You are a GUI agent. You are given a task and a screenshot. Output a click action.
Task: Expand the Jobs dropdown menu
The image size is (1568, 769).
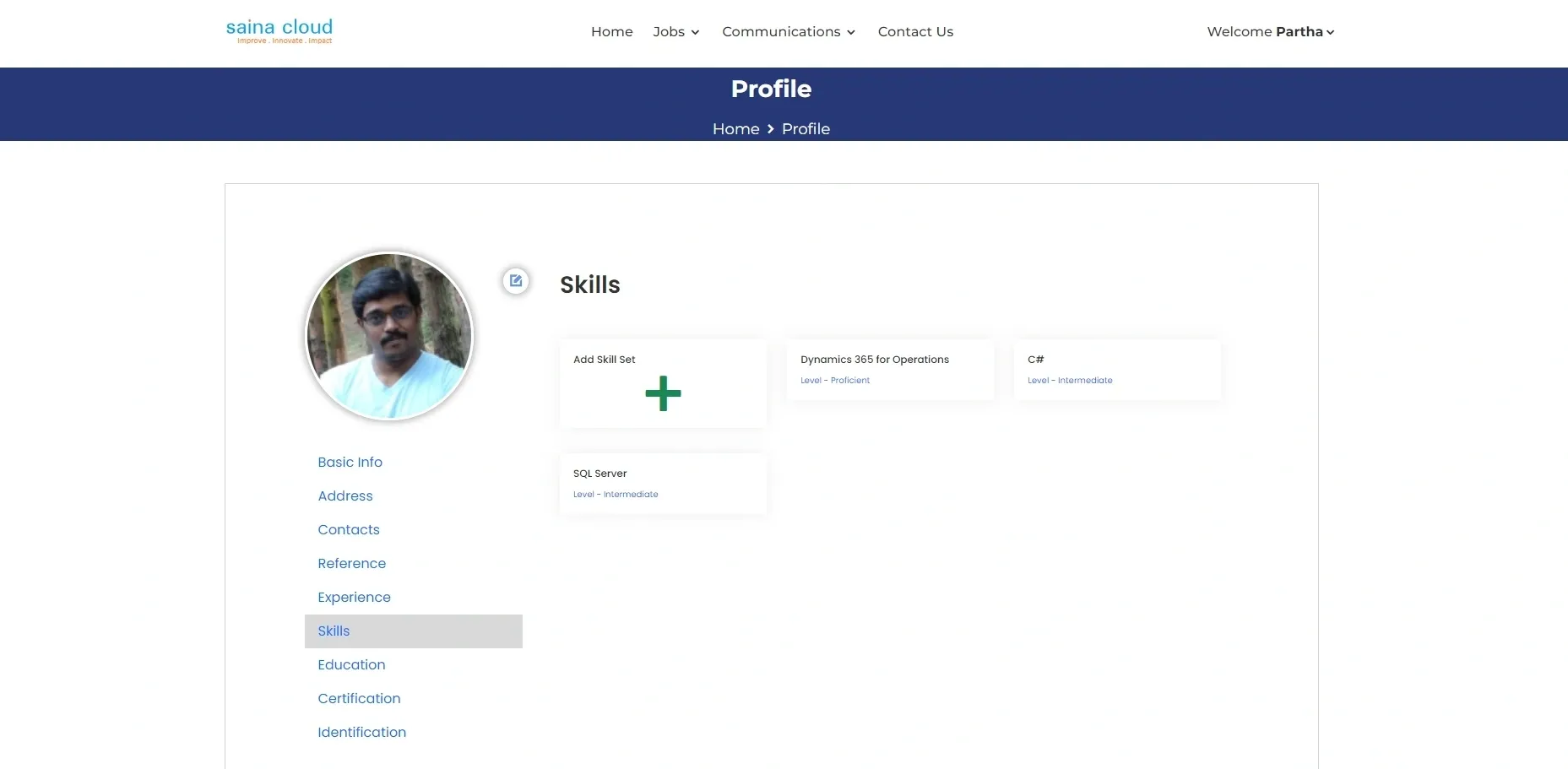pos(675,32)
